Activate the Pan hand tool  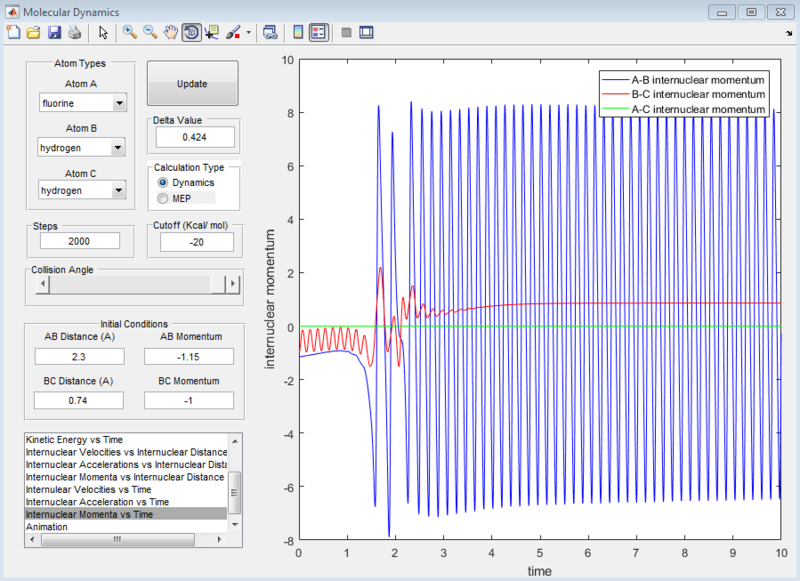[x=169, y=32]
